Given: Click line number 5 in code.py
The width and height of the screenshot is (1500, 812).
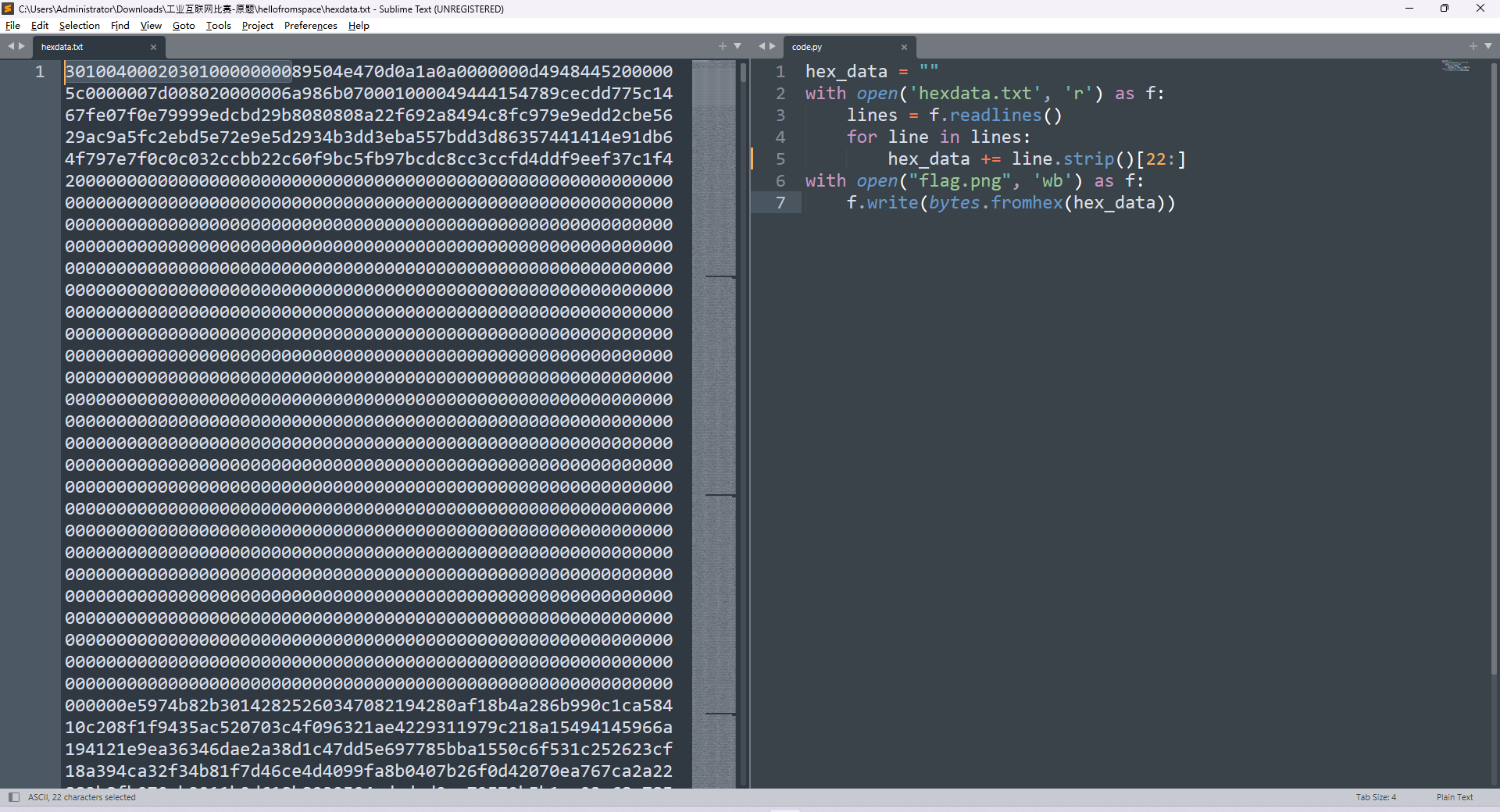Looking at the screenshot, I should 780,159.
